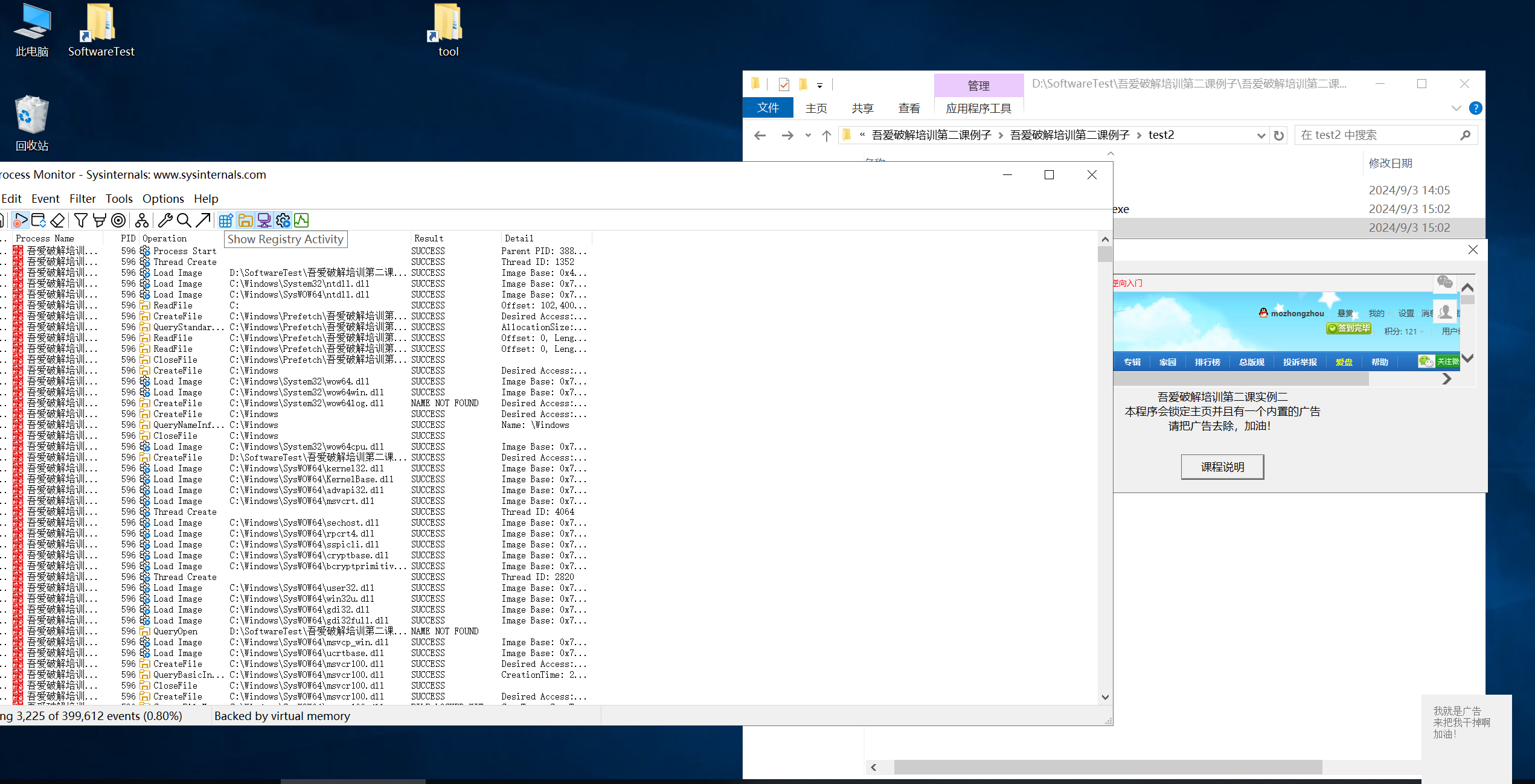Image resolution: width=1535 pixels, height=784 pixels.
Task: Open the 文件 tab in File Explorer
Action: [768, 107]
